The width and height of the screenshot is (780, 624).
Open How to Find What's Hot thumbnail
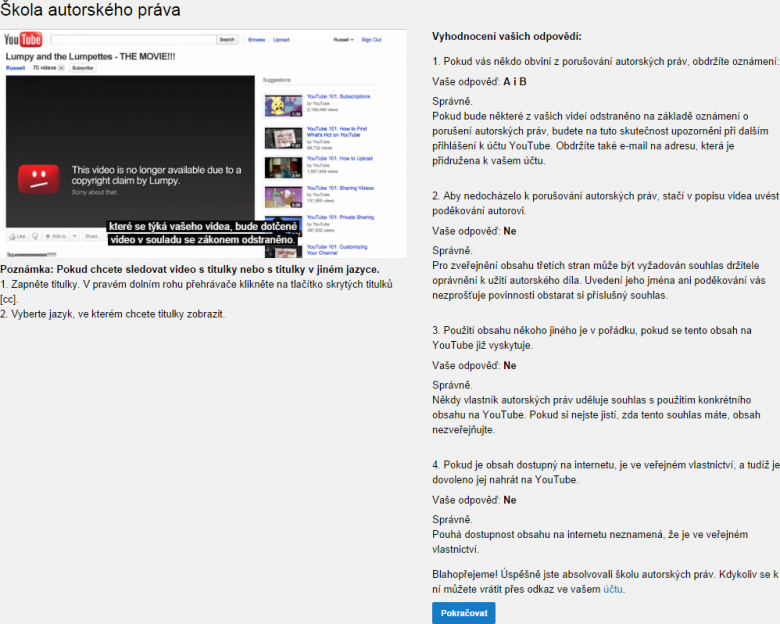[283, 138]
